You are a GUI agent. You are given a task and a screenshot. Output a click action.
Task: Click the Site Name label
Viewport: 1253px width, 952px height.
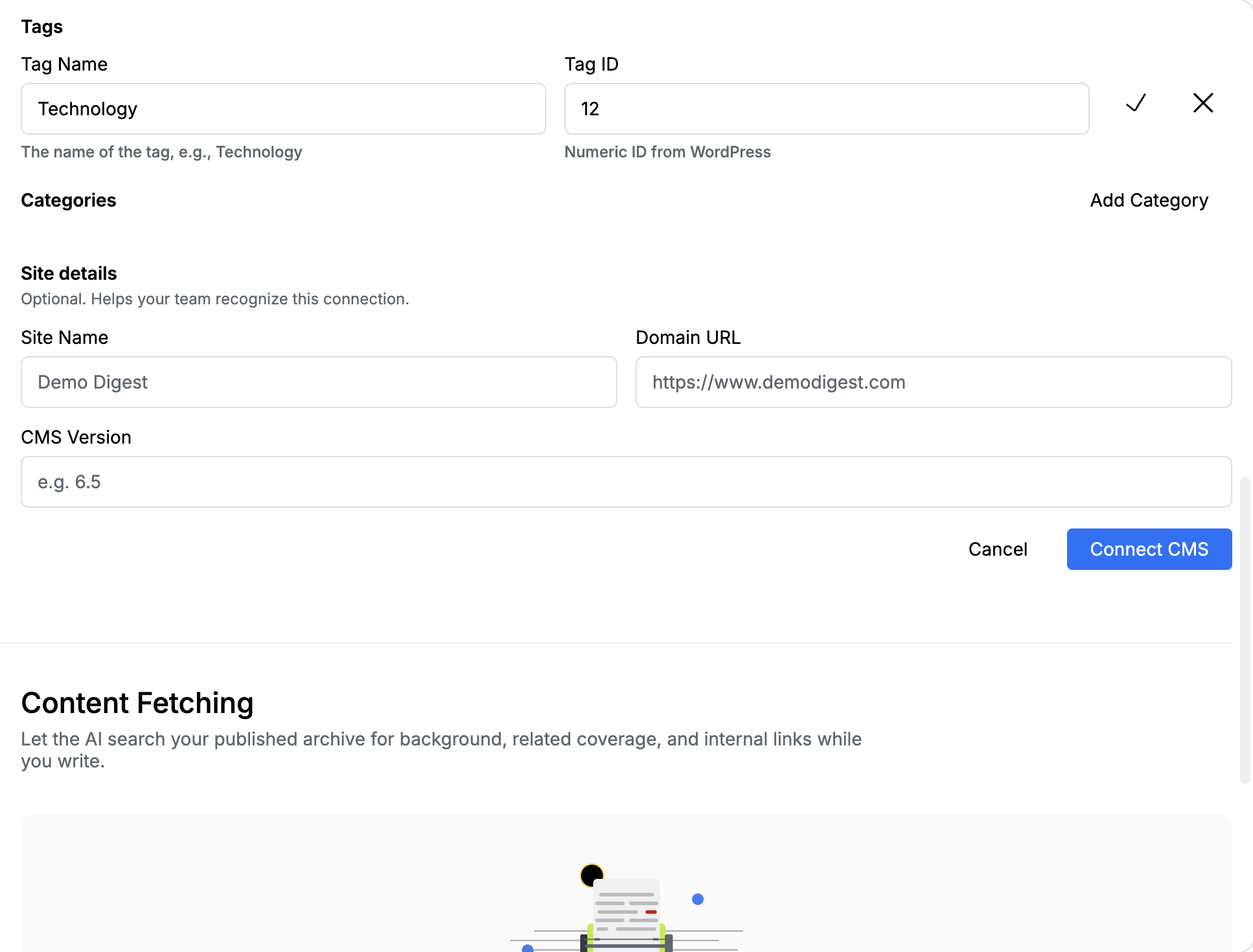tap(64, 337)
